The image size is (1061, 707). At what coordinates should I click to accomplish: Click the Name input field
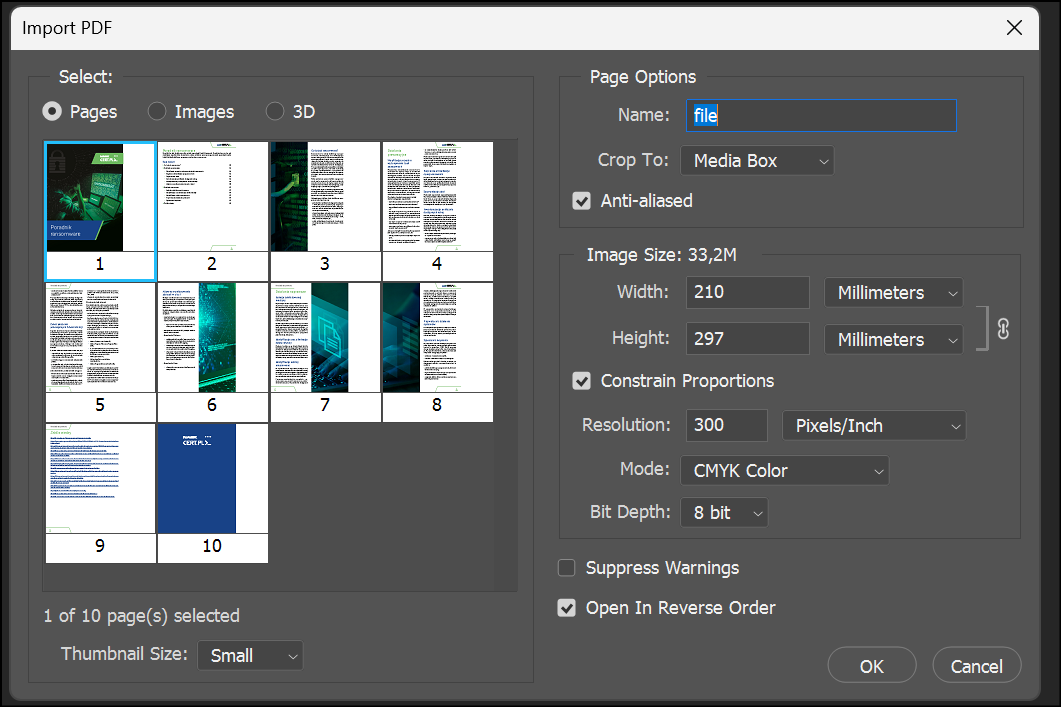coord(820,115)
